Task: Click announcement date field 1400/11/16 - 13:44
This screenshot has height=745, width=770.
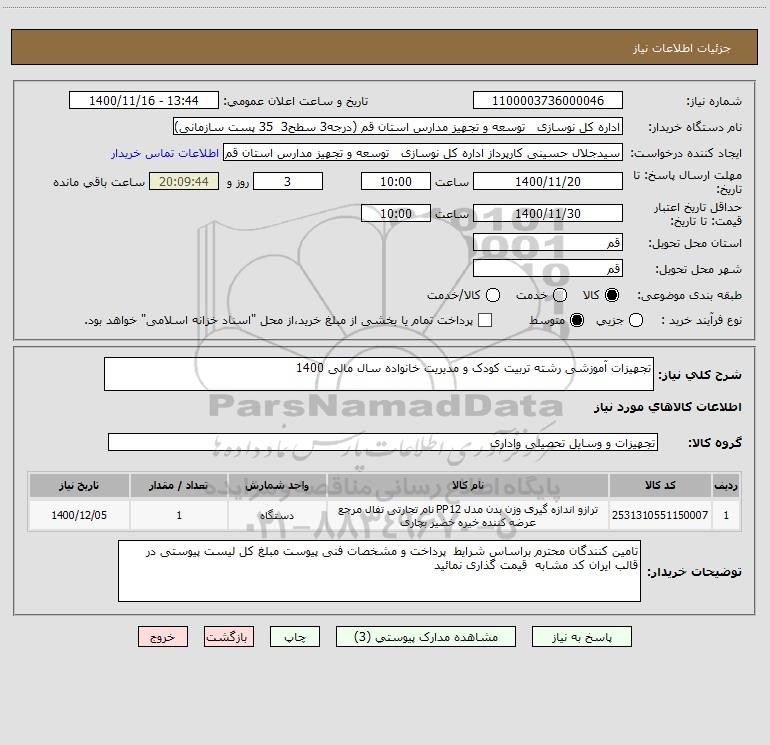Action: pyautogui.click(x=144, y=101)
